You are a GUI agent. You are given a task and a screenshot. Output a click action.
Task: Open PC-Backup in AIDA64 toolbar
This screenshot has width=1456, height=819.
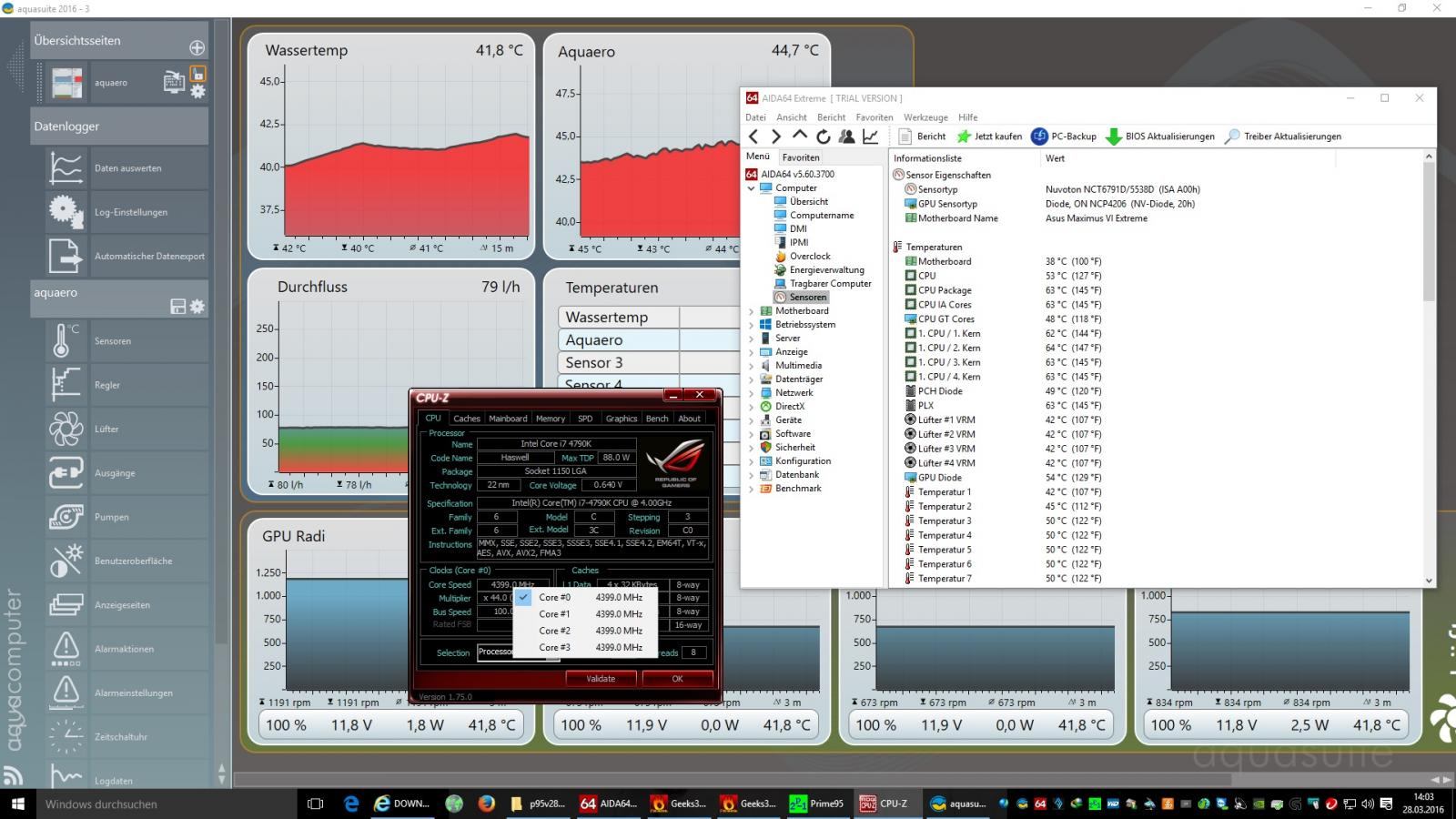(1063, 136)
